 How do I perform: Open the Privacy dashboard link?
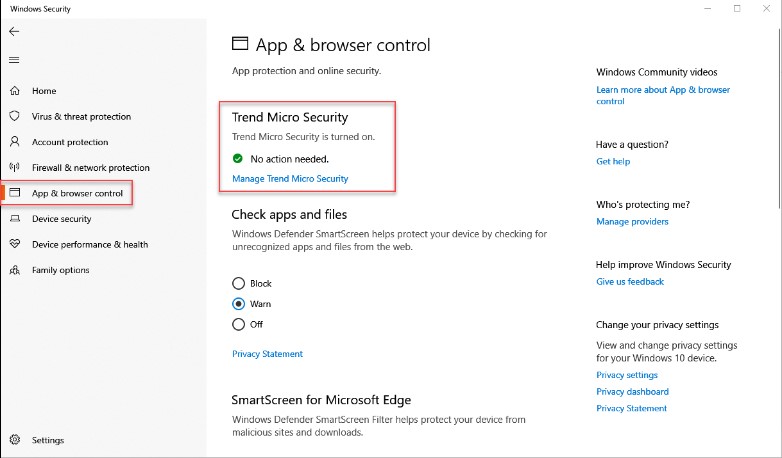632,392
